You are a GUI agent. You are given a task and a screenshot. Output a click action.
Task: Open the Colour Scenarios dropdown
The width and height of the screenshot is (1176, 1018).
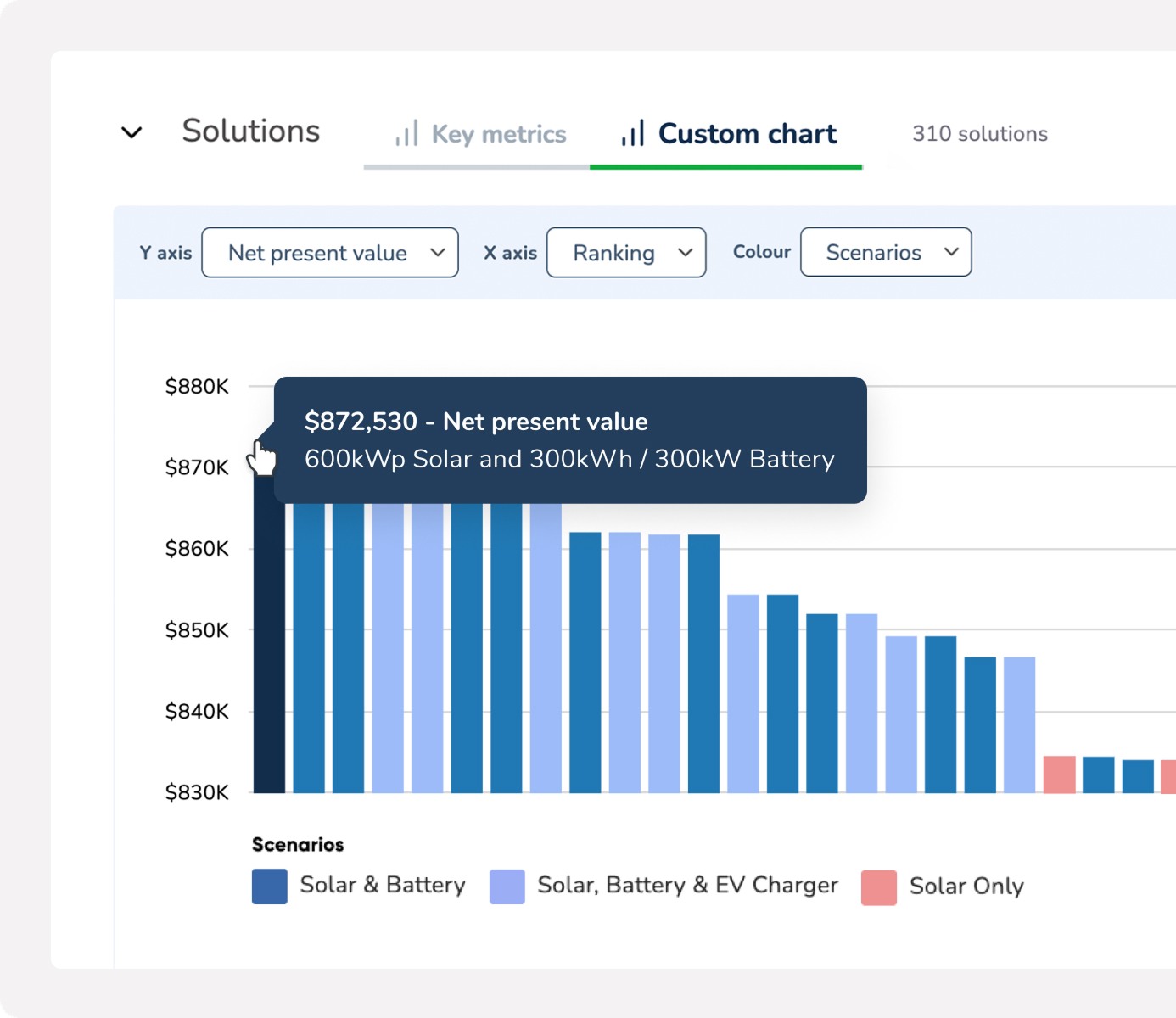886,252
